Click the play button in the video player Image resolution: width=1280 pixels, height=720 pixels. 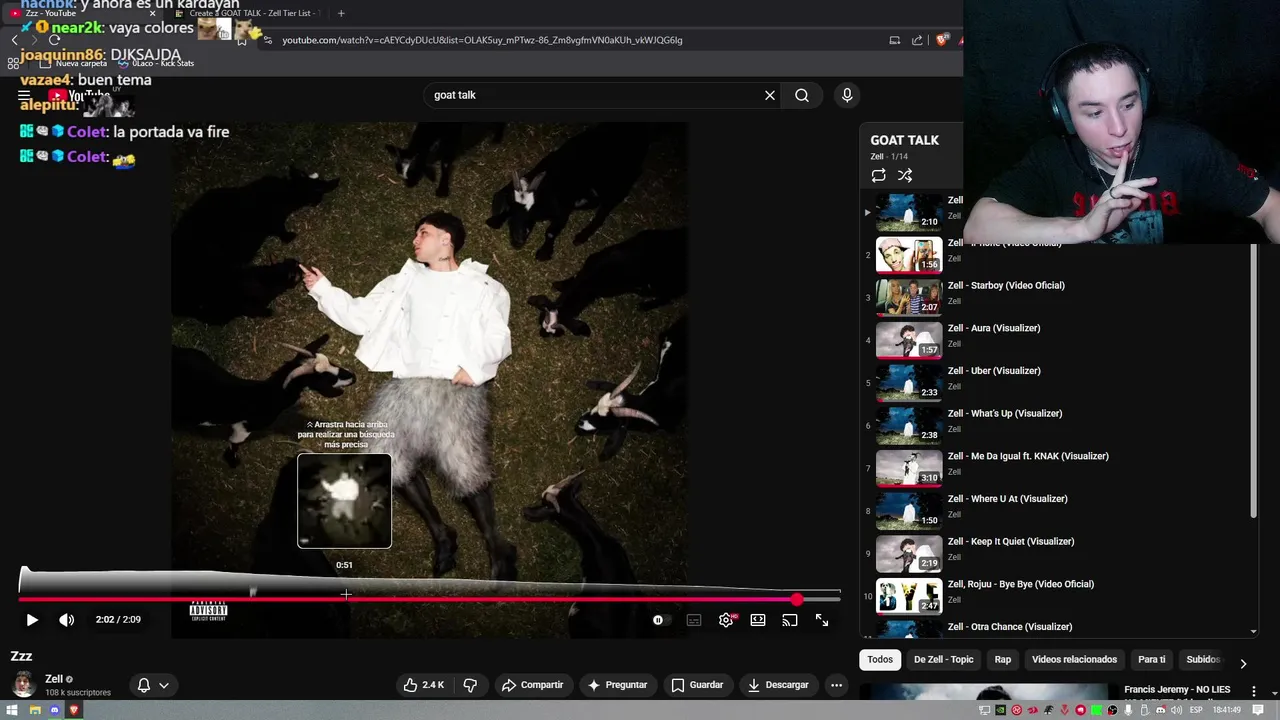point(31,620)
